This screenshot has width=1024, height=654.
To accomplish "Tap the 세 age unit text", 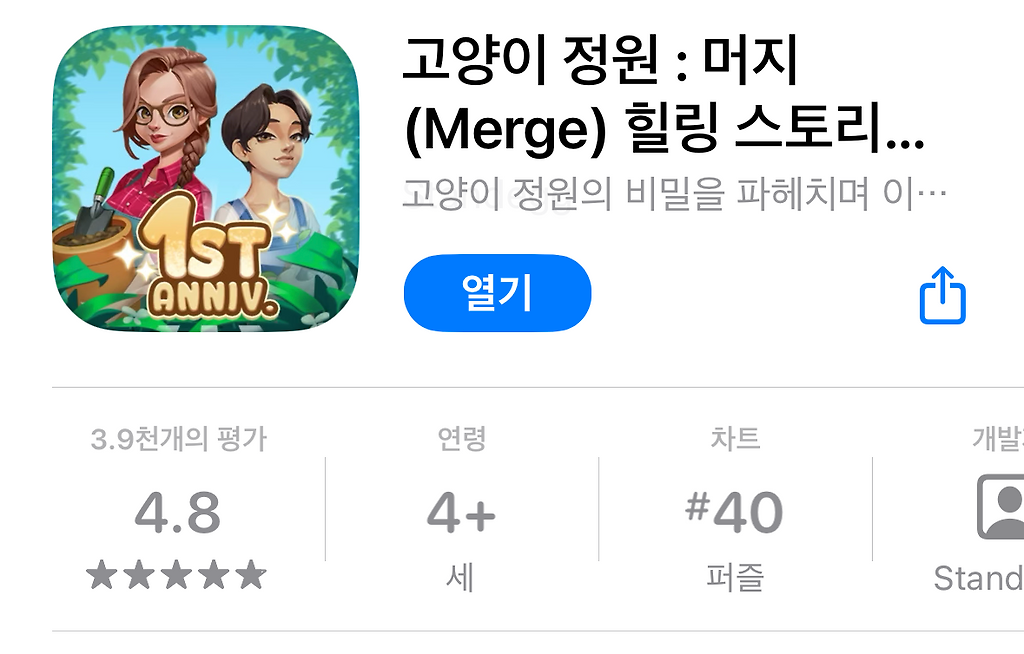I will point(460,578).
